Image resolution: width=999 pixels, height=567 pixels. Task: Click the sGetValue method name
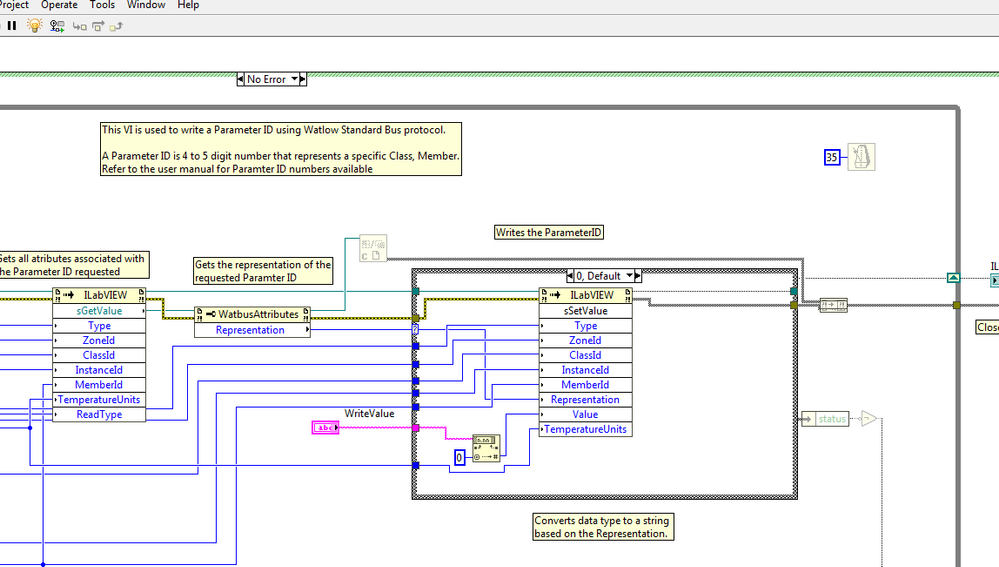[99, 311]
